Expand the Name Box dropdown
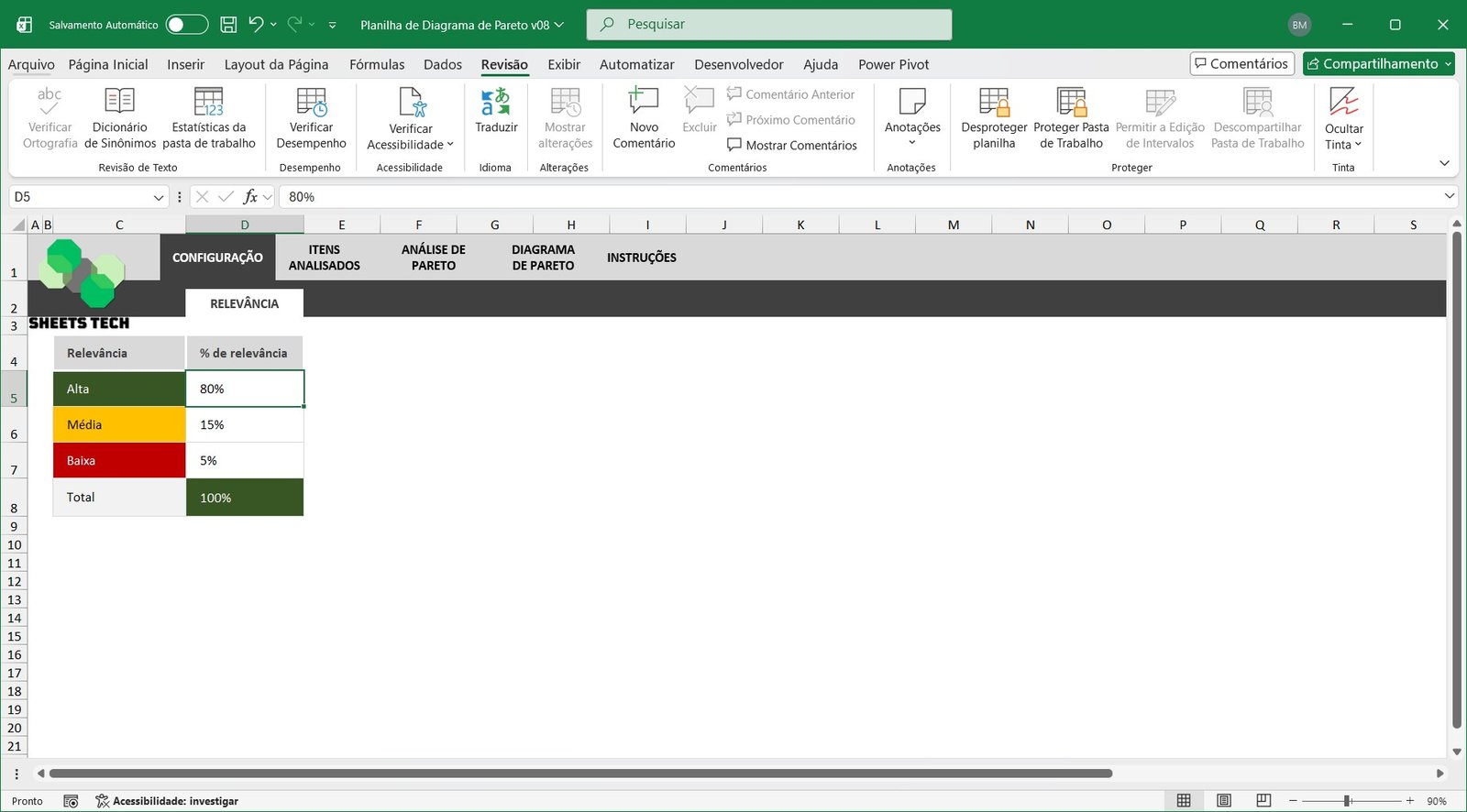Screen dimensions: 1467x812 [x=159, y=197]
